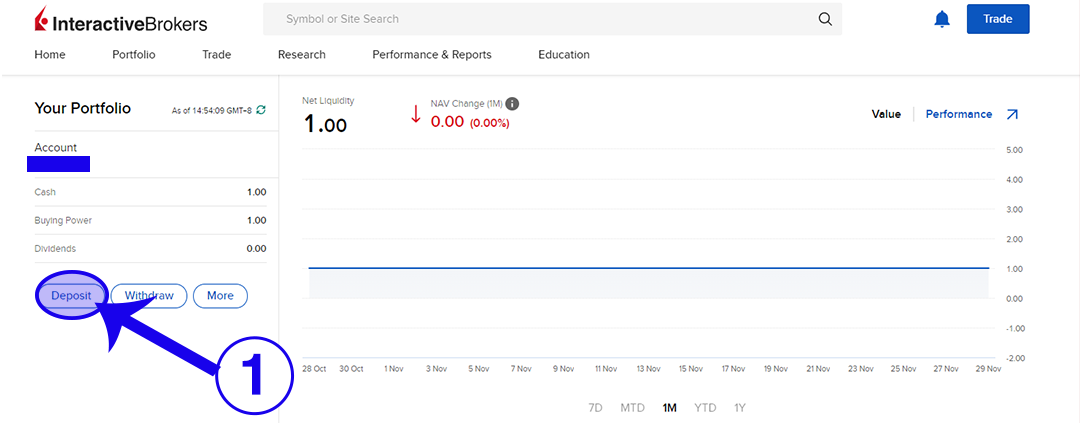The image size is (1080, 423).
Task: Click the Symbol or Site Search field
Action: pyautogui.click(x=540, y=19)
